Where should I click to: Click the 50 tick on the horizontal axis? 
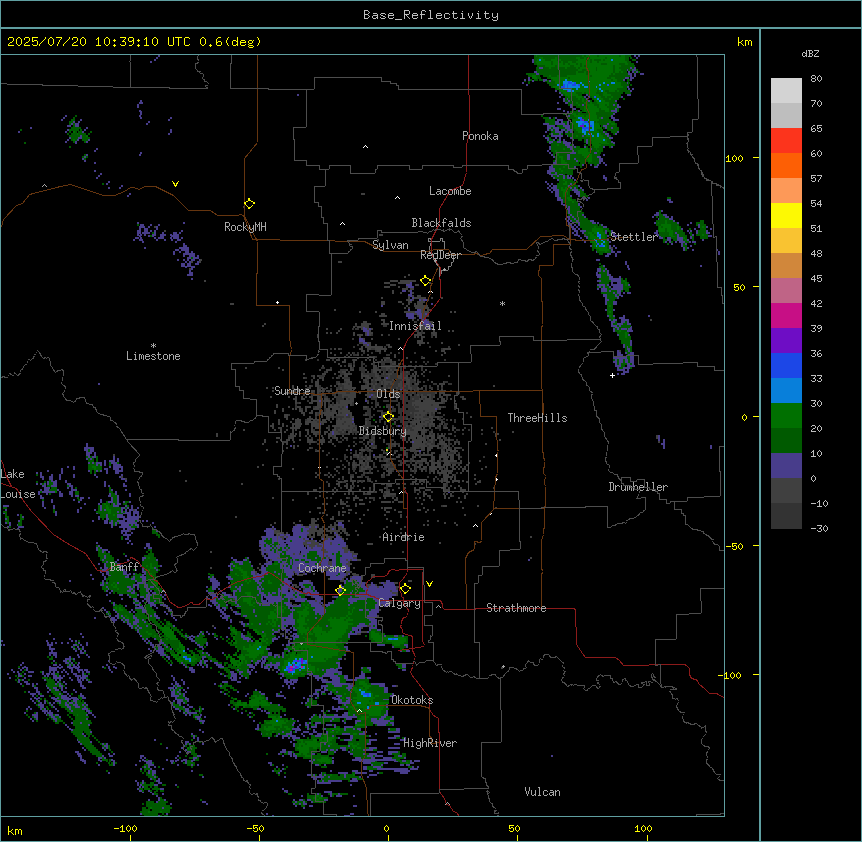point(514,828)
